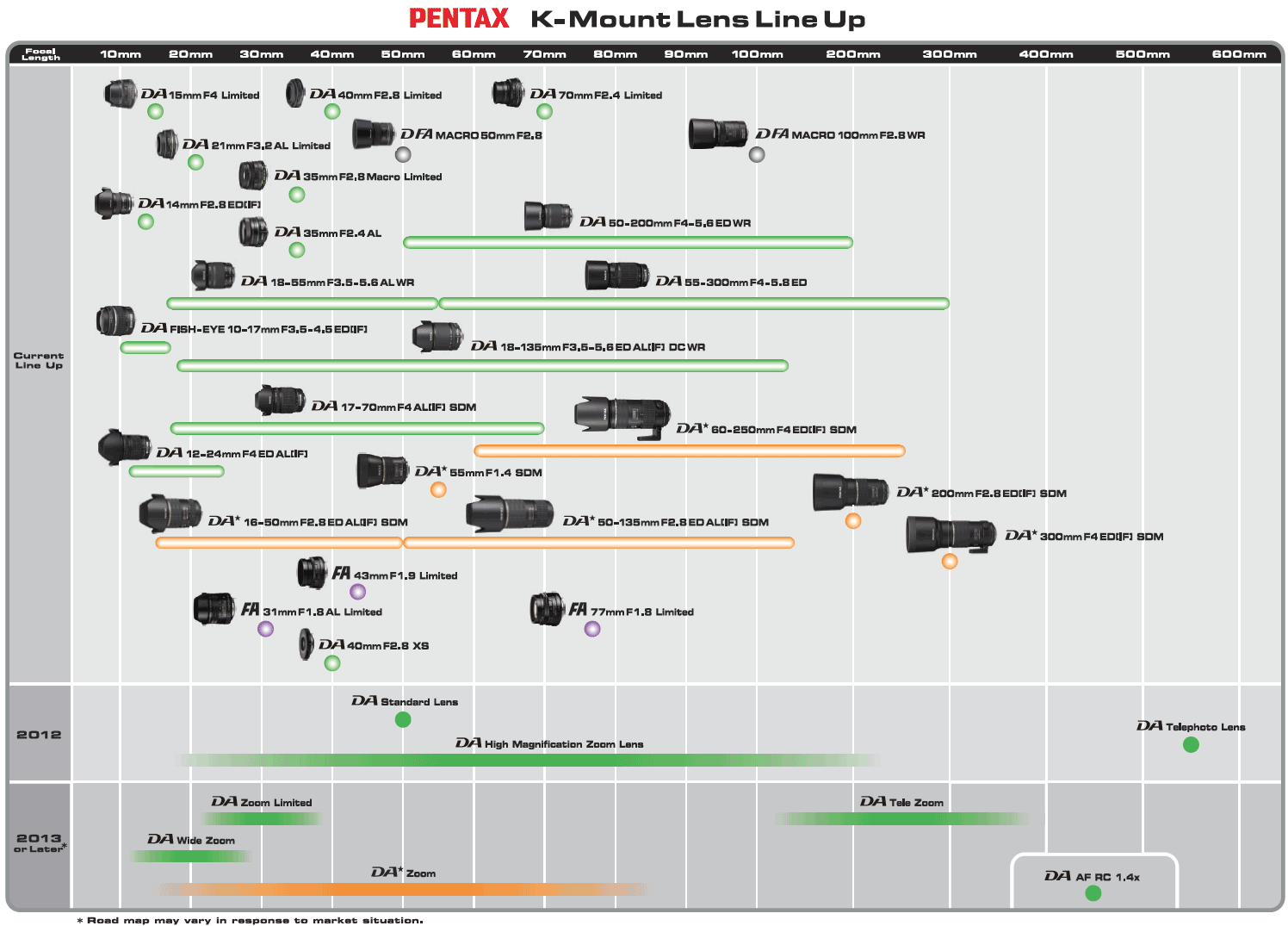Click the green dot under DA Telephoto Lens

(1191, 745)
